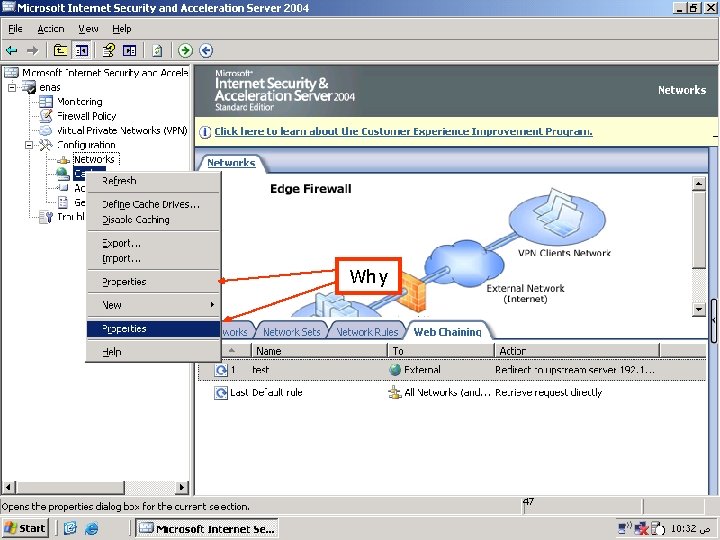
Task: Click the Firewall Policy node icon
Action: [x=45, y=116]
